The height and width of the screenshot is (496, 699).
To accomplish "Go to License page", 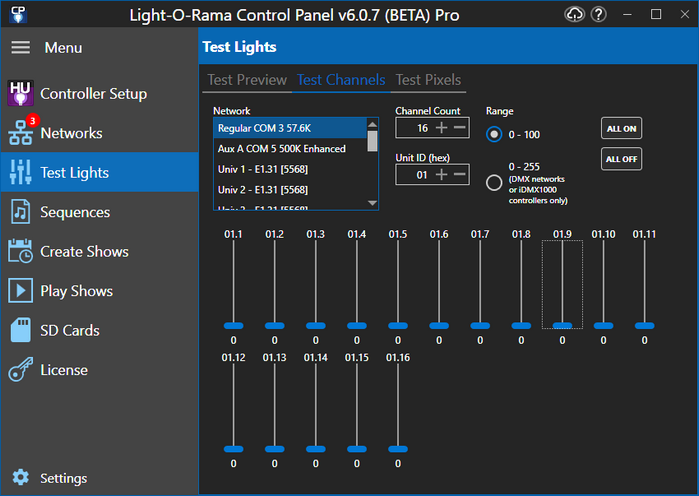I will point(64,370).
